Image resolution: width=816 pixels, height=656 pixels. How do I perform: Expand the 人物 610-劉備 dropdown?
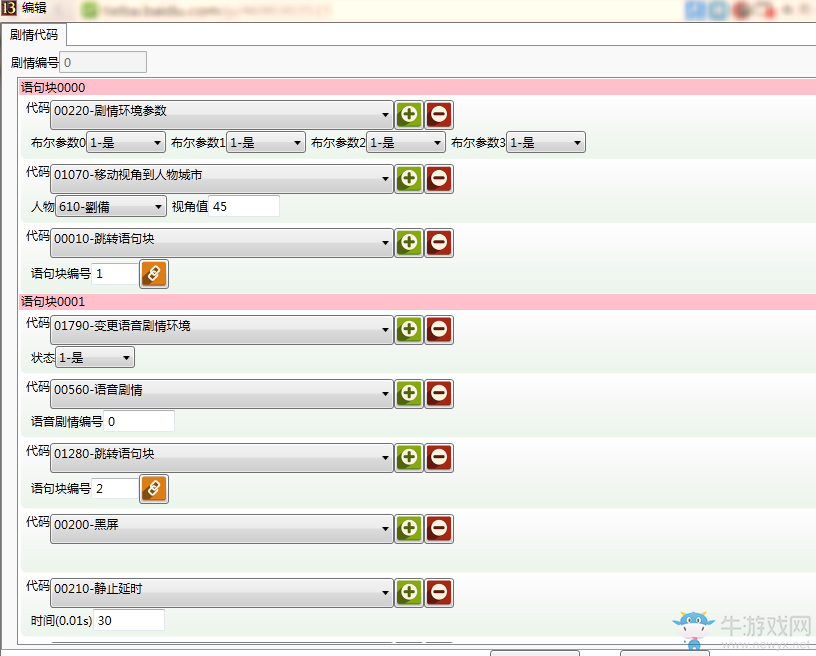[x=110, y=207]
